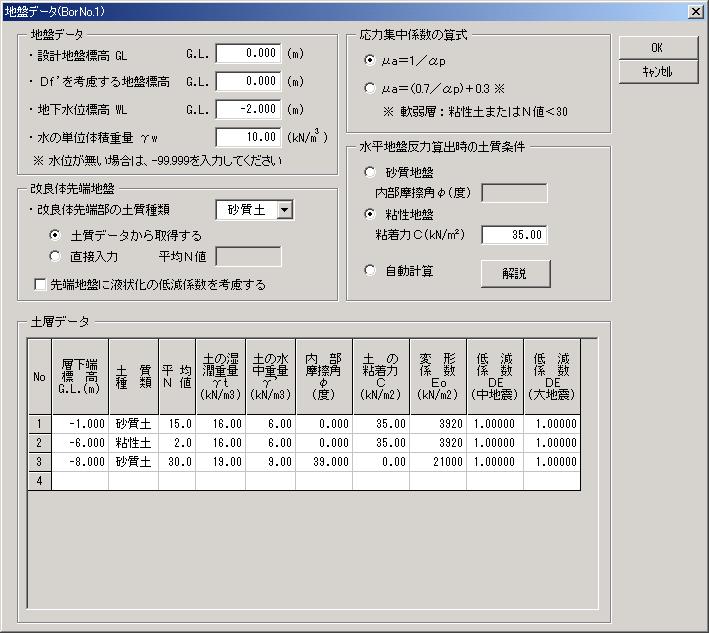Click 粘着力C input field 35.00
Image resolution: width=709 pixels, height=633 pixels.
click(514, 235)
